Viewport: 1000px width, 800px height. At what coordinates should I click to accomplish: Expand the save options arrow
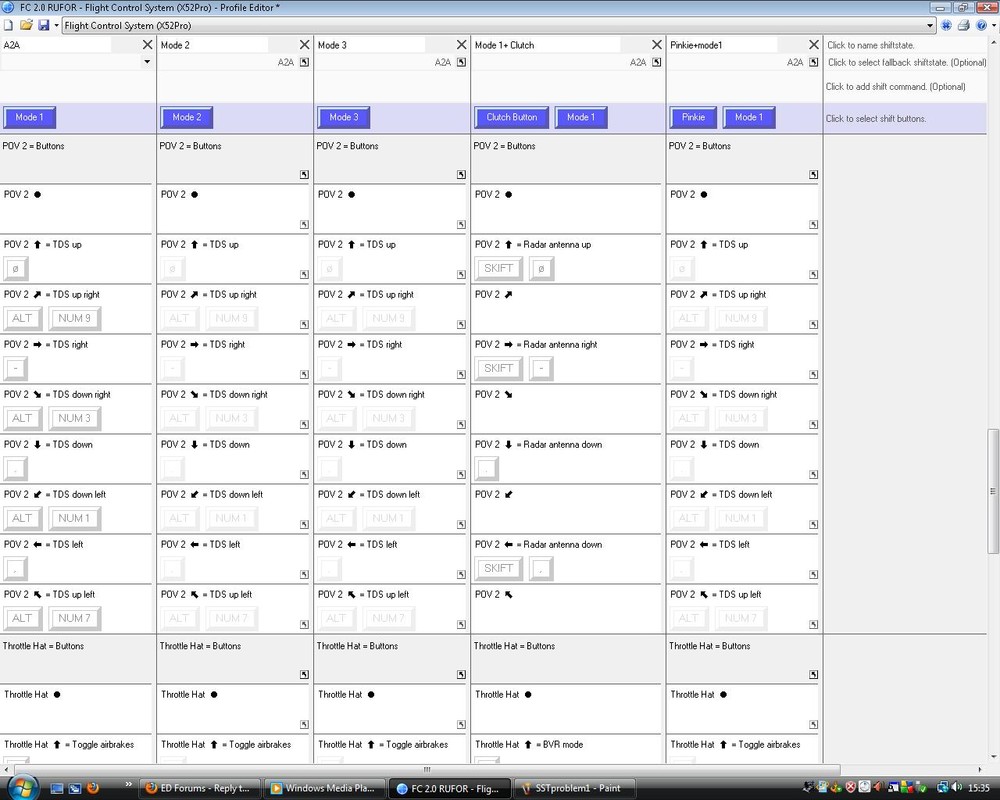(x=56, y=26)
